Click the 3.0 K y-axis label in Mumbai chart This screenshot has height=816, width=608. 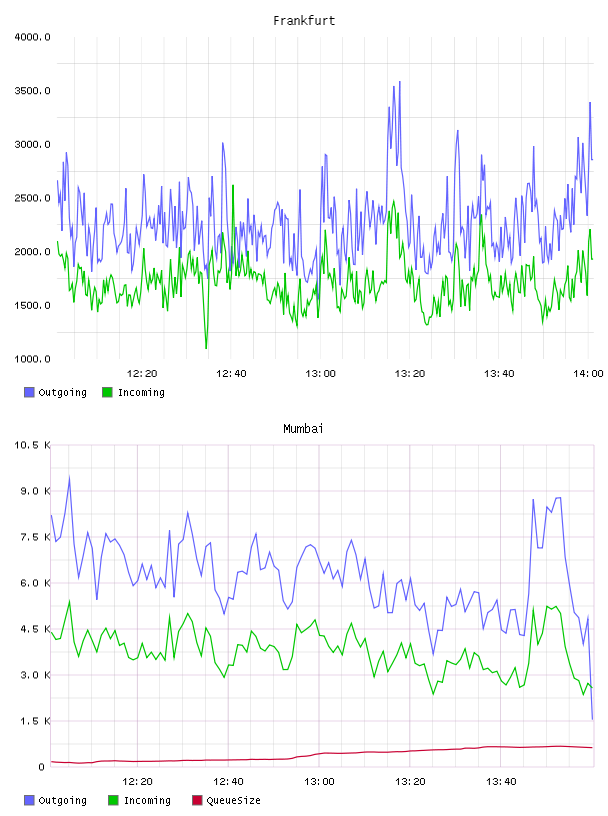(x=35, y=674)
